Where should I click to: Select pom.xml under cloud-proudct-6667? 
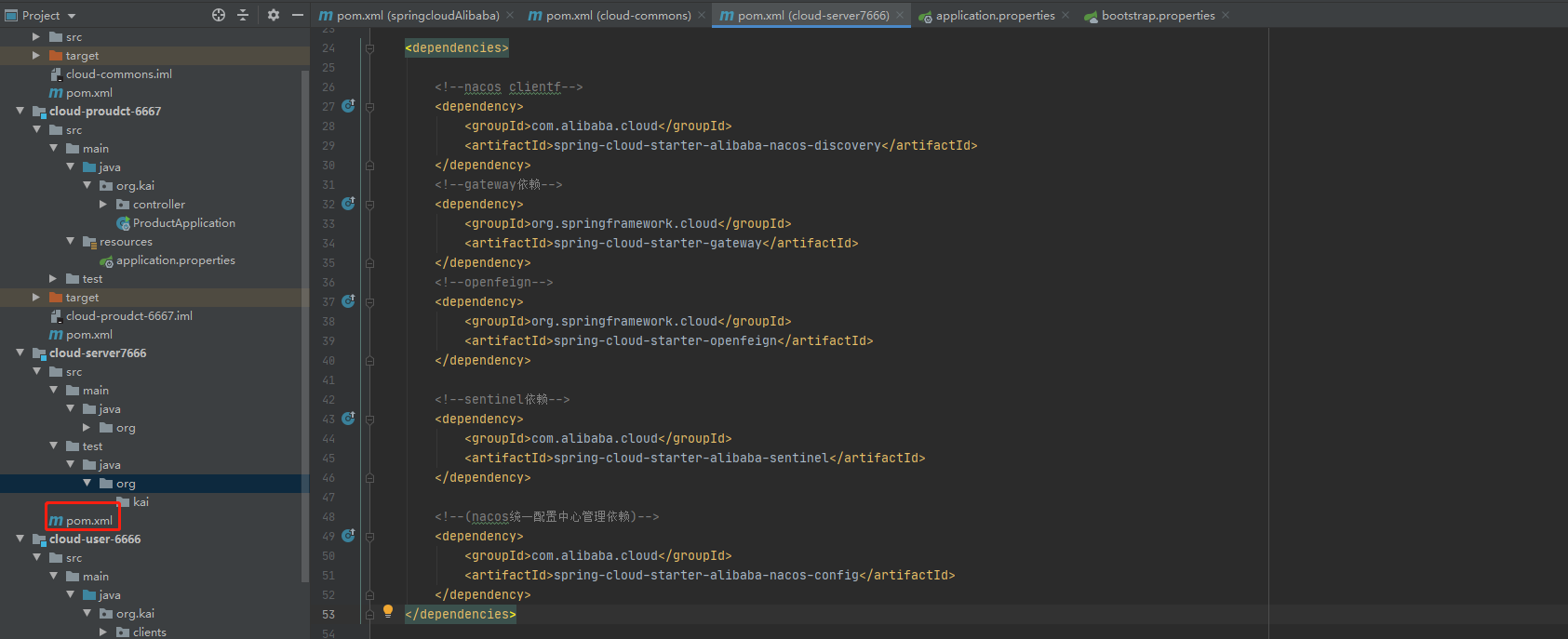pos(89,335)
